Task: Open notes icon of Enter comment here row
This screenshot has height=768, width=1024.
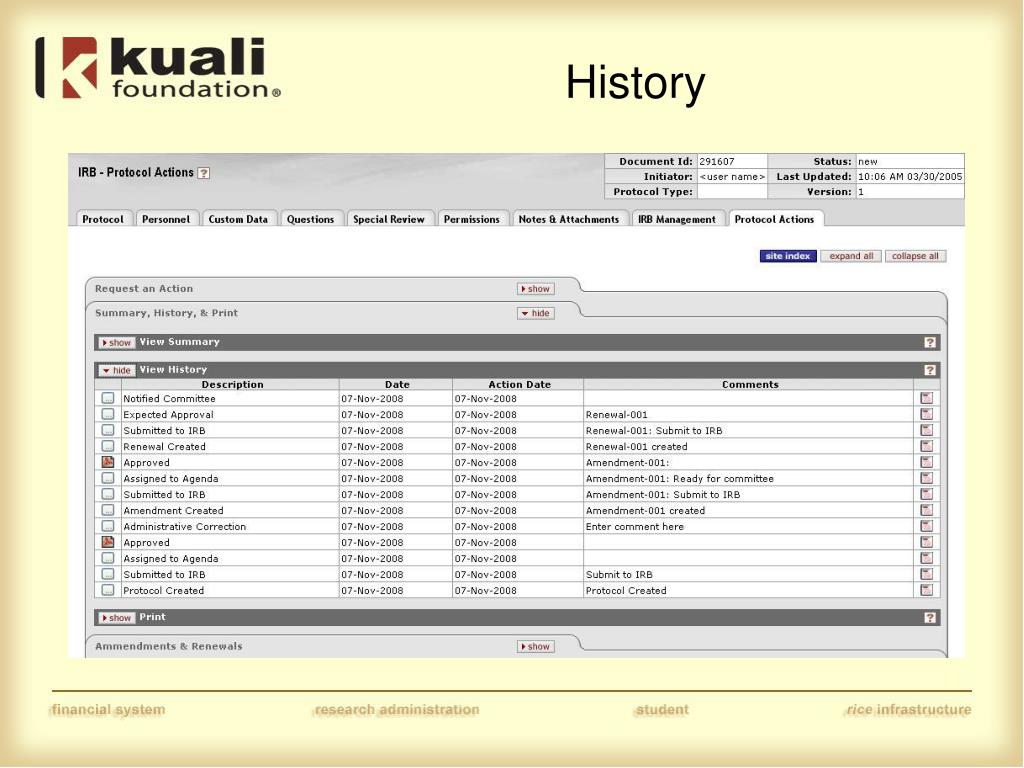Action: 926,526
